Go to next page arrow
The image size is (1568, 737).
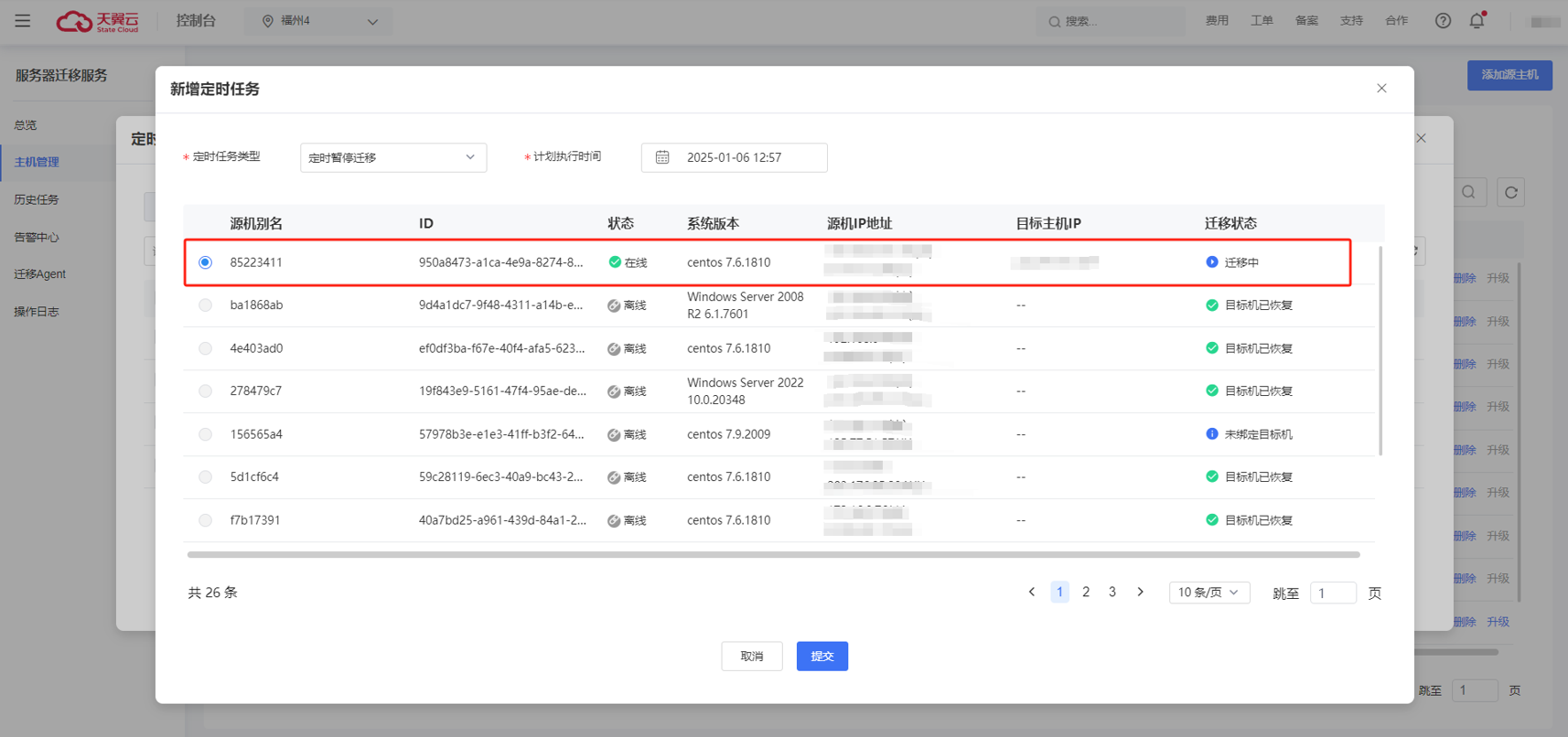click(x=1140, y=592)
